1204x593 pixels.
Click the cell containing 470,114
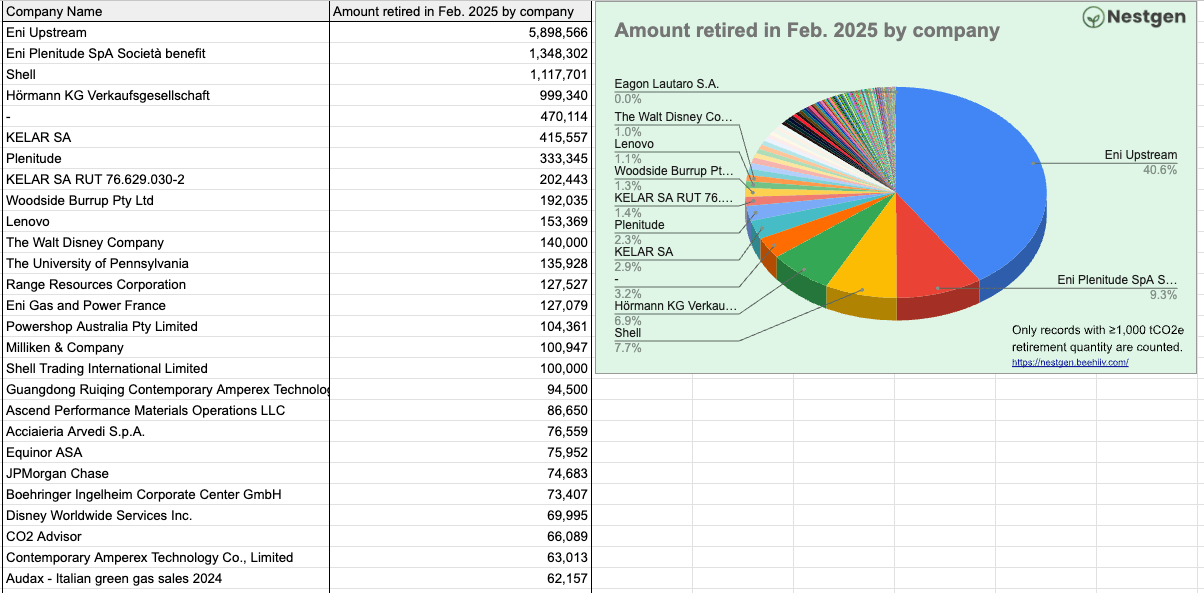coord(460,117)
